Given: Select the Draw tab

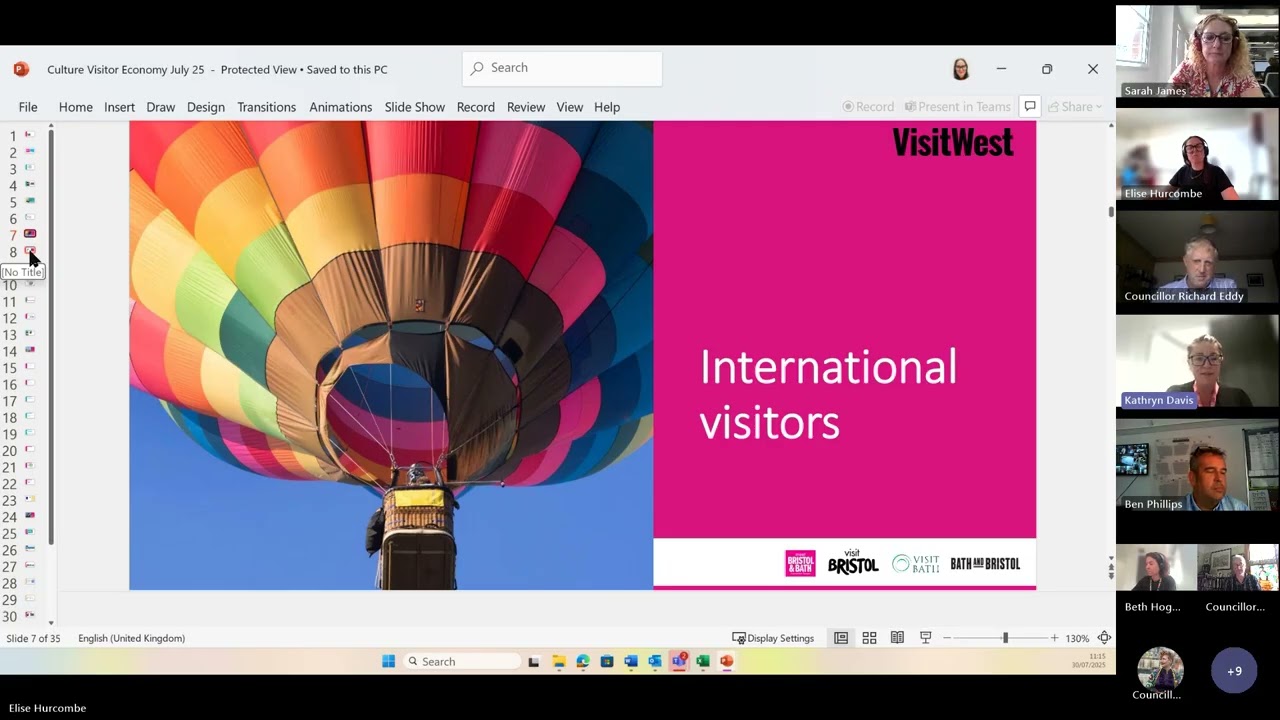Looking at the screenshot, I should point(160,107).
